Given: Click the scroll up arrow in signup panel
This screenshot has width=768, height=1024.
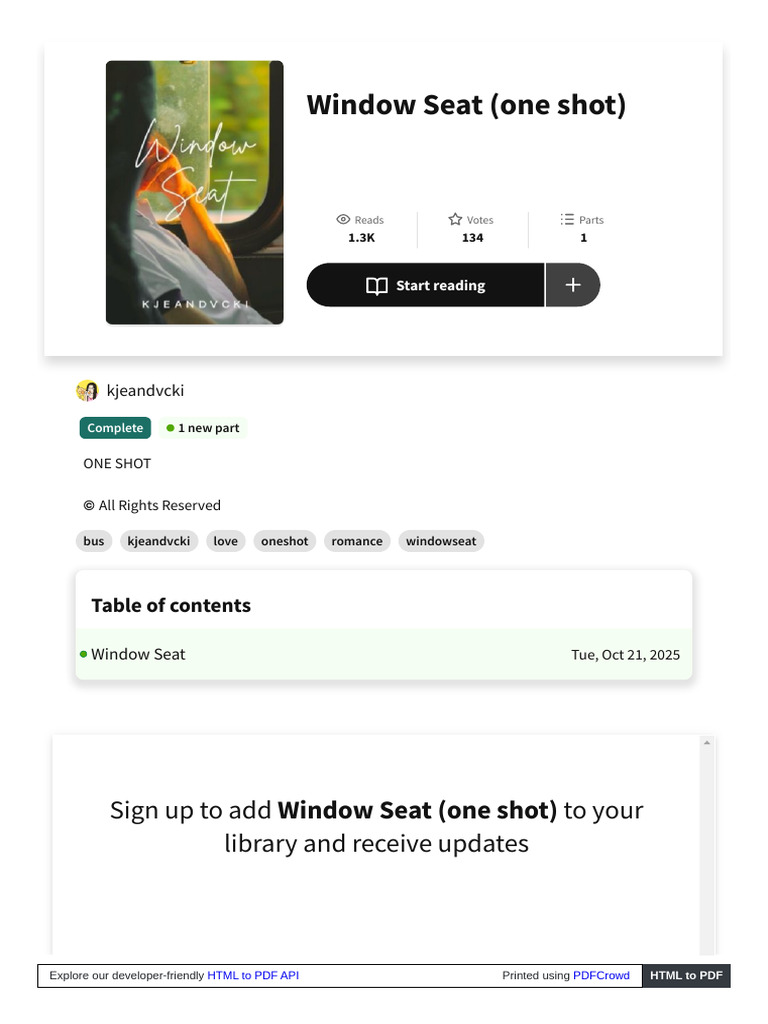Looking at the screenshot, I should [x=707, y=743].
